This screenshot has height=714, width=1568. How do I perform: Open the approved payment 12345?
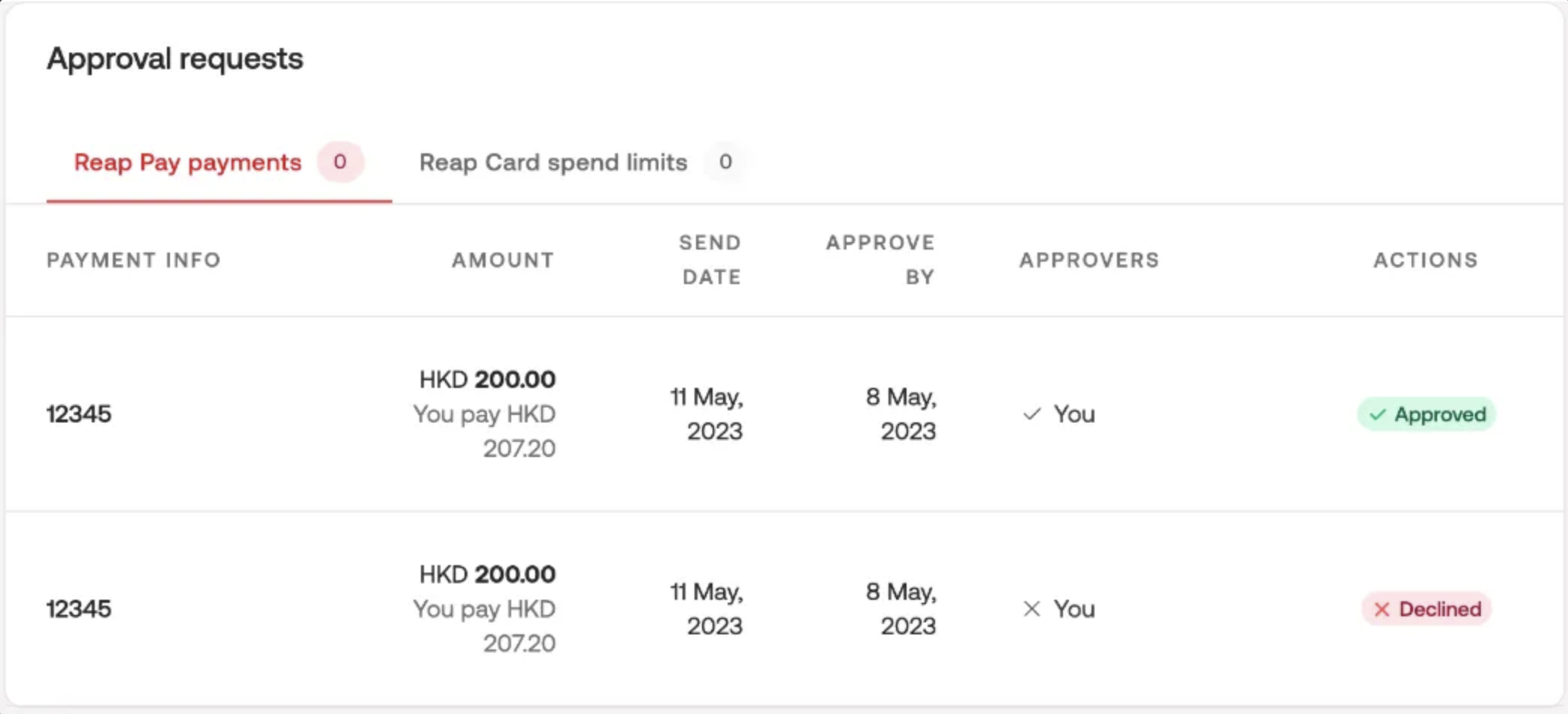[79, 414]
